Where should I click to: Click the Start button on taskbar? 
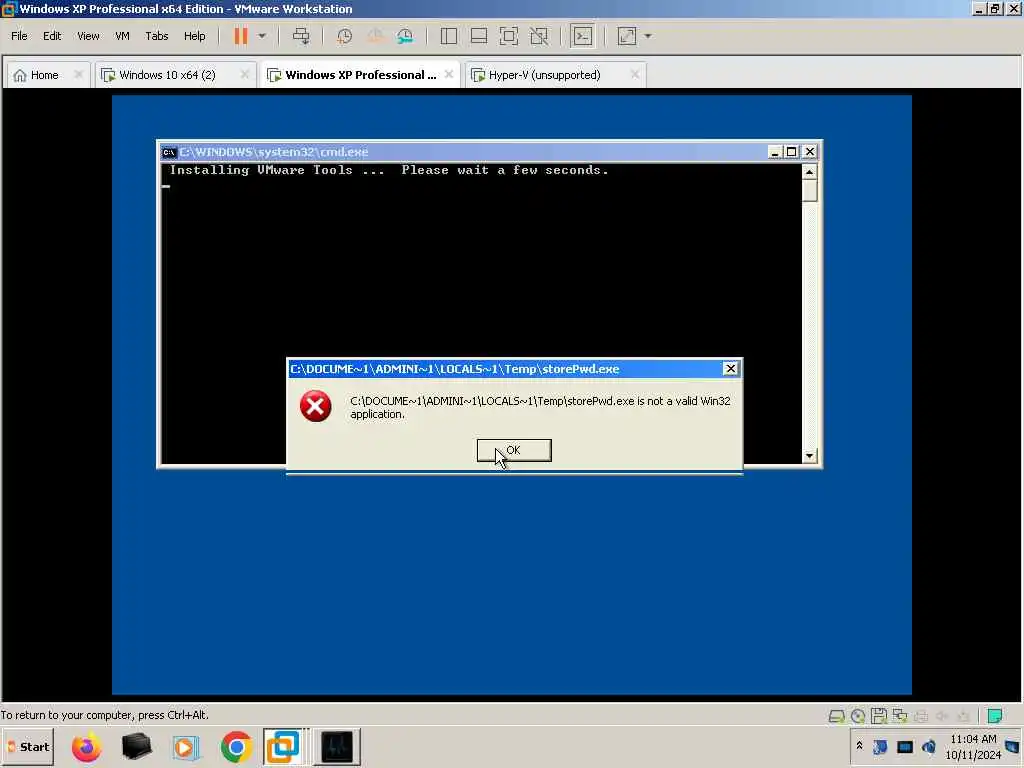click(x=27, y=747)
